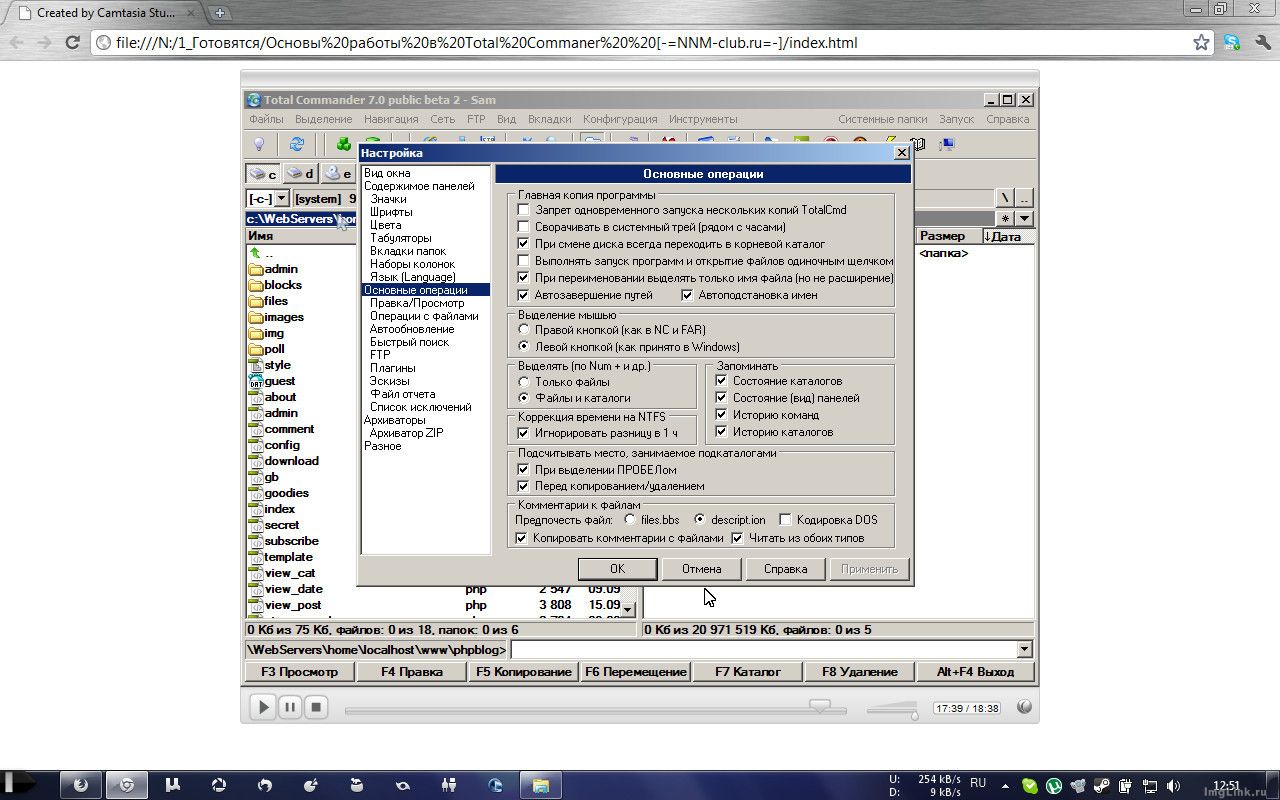Enable minimize to system tray checkbox
The width and height of the screenshot is (1280, 800).
(523, 227)
